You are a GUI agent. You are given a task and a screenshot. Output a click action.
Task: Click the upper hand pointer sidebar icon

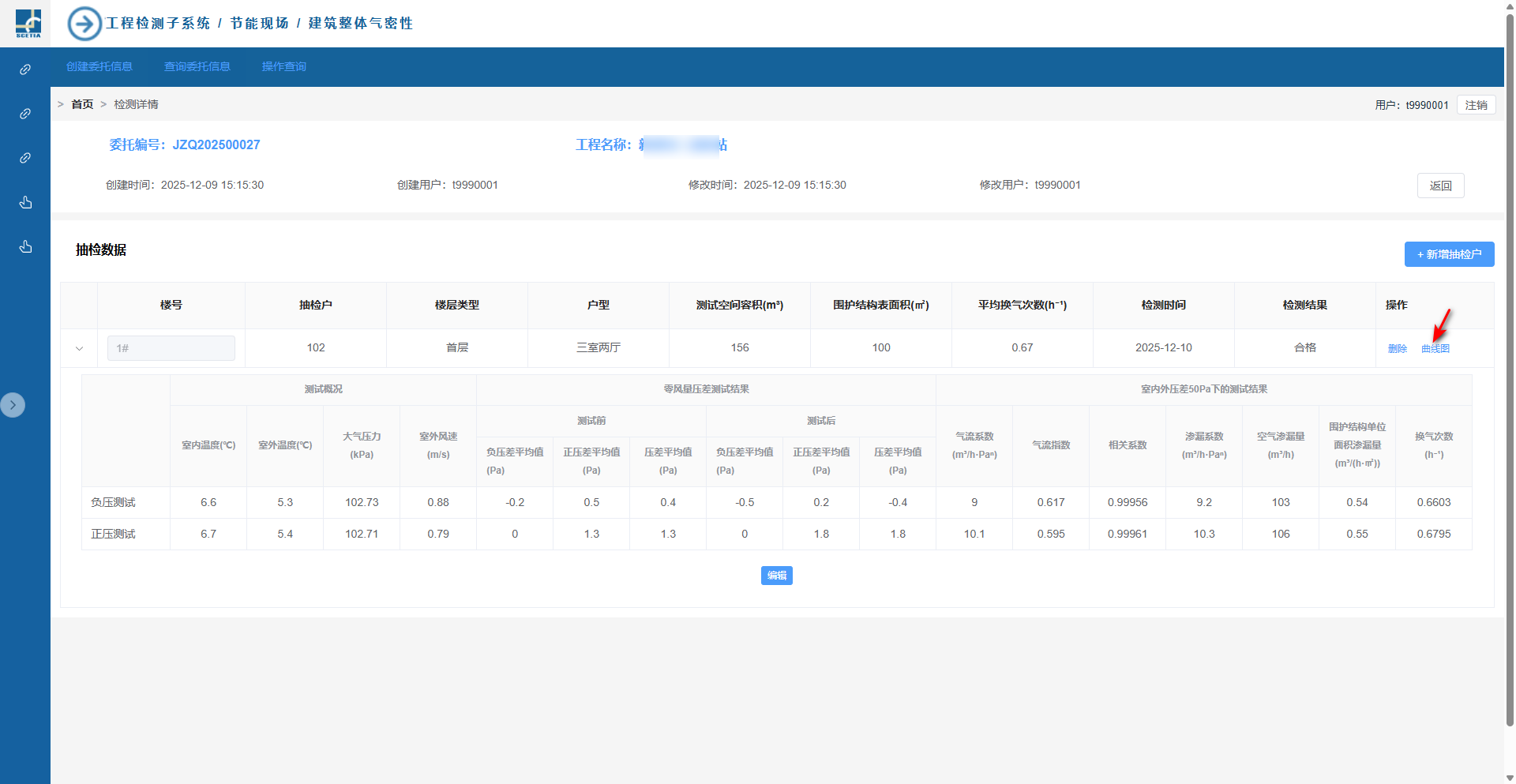click(25, 203)
